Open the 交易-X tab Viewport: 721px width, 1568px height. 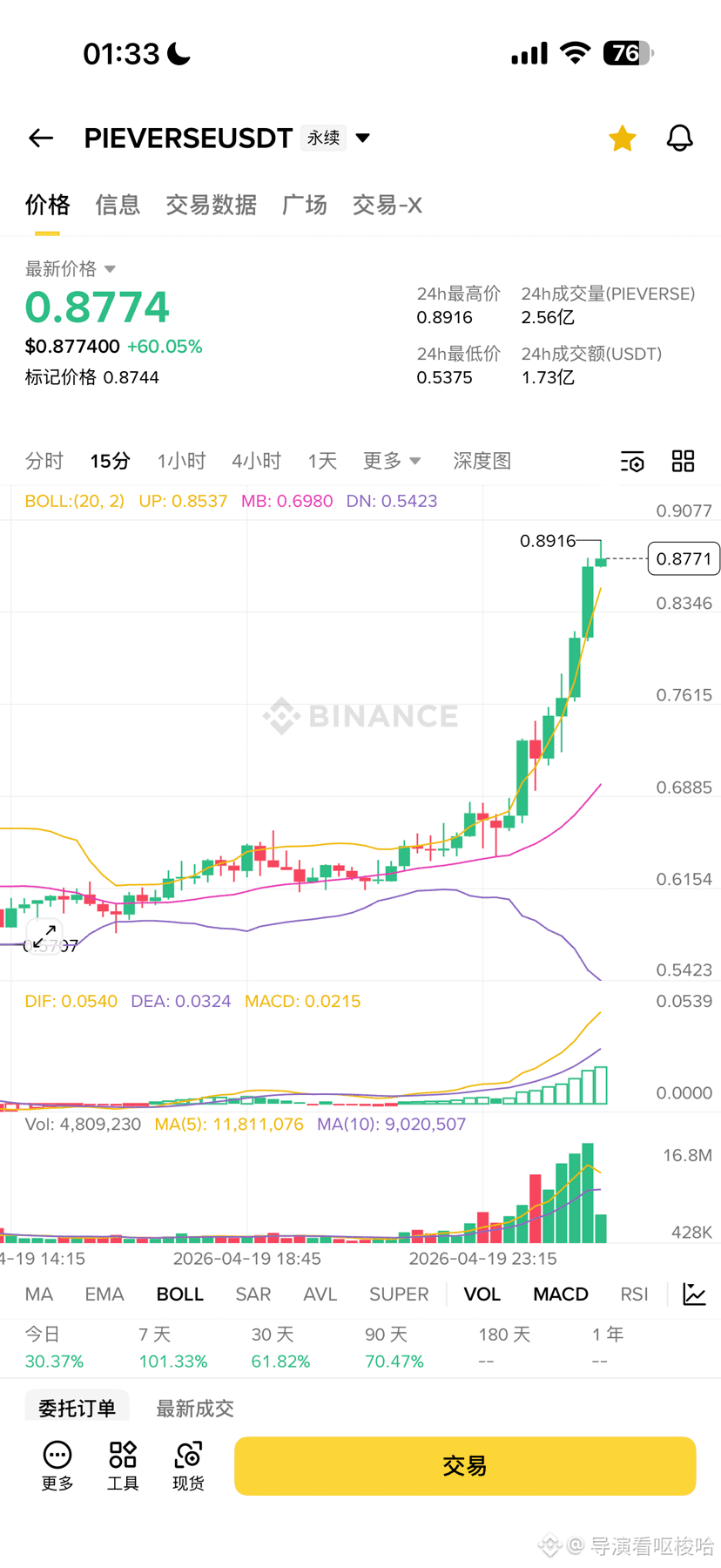[387, 205]
